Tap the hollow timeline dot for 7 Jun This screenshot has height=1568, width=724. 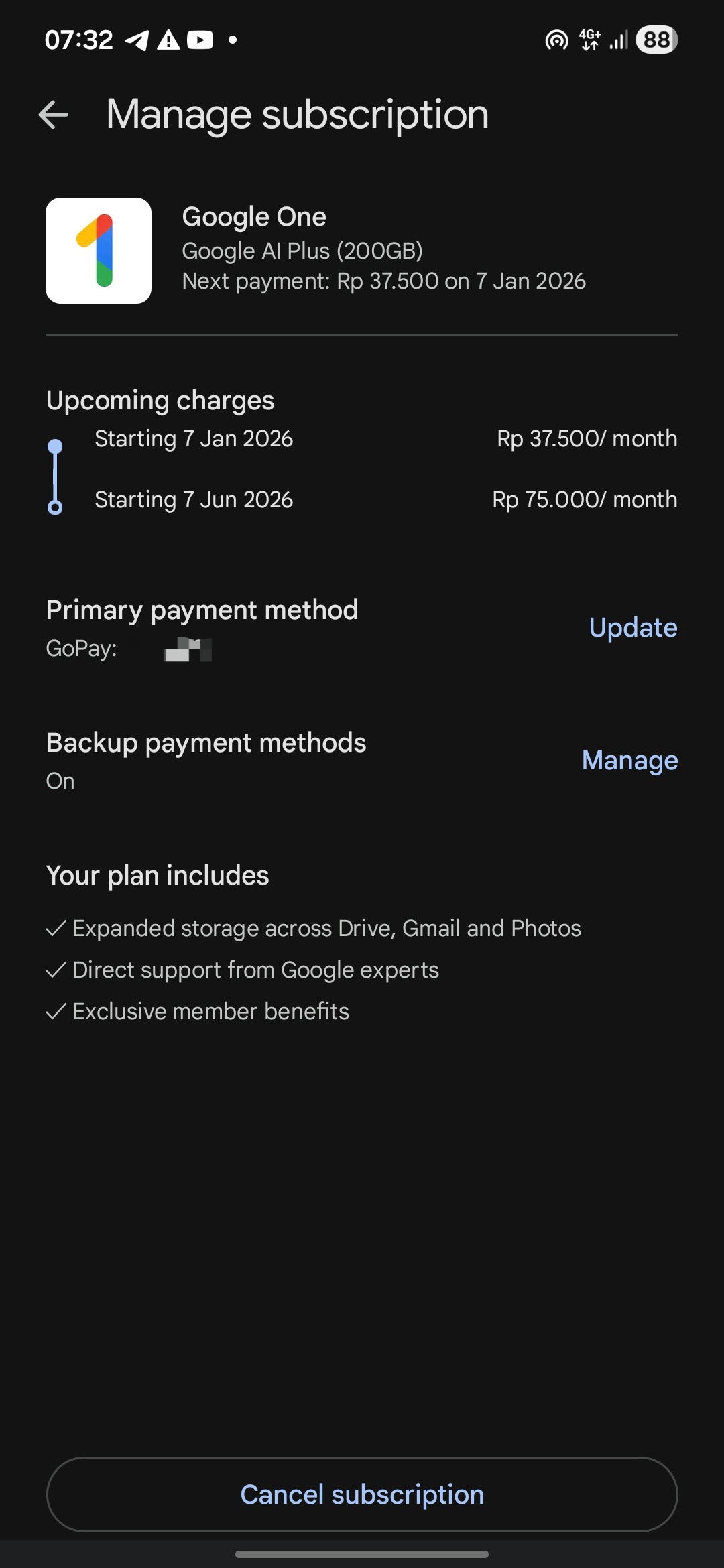(x=55, y=507)
